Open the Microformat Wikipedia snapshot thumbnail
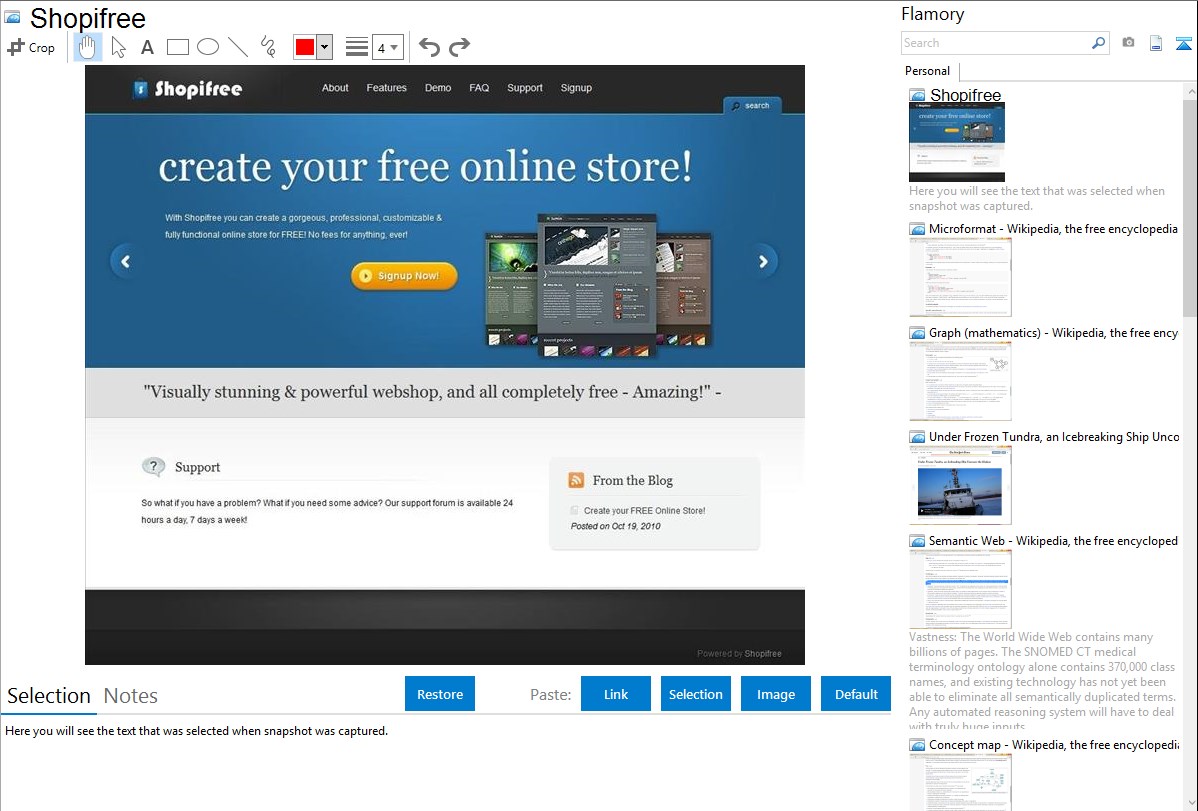The width and height of the screenshot is (1198, 811). click(x=960, y=277)
